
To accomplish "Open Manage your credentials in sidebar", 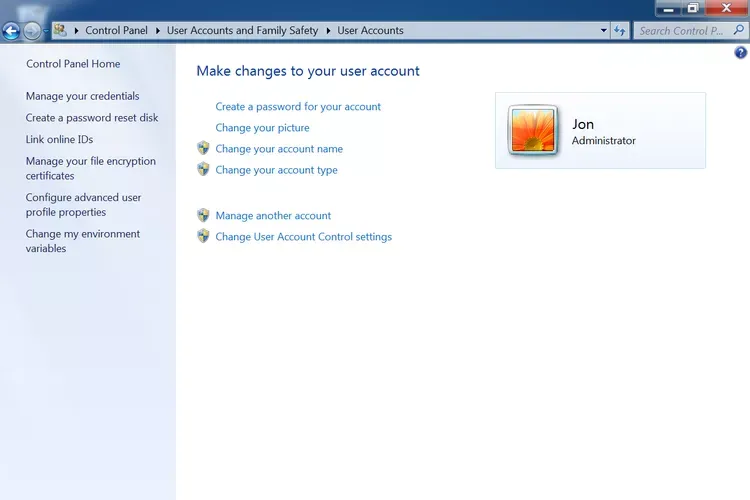I will coord(82,97).
